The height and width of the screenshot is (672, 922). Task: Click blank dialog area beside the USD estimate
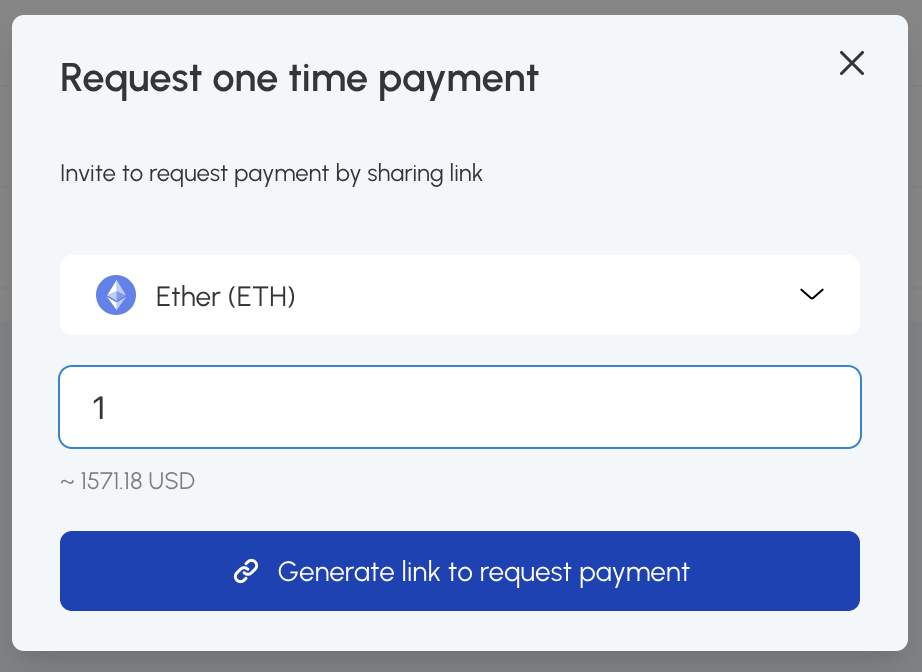click(x=550, y=481)
